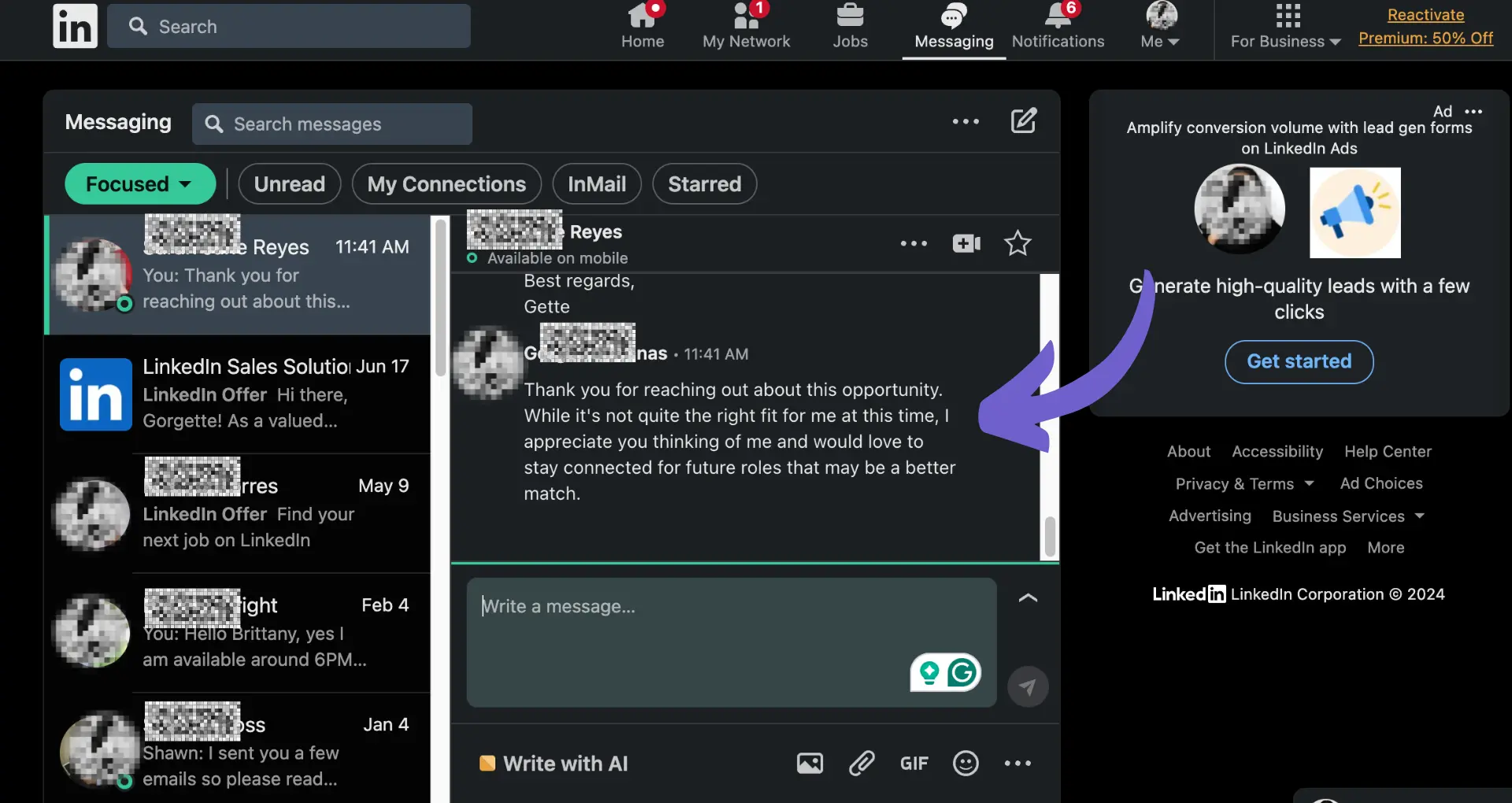Toggle the Unread filter
The height and width of the screenshot is (803, 1512).
pos(289,184)
